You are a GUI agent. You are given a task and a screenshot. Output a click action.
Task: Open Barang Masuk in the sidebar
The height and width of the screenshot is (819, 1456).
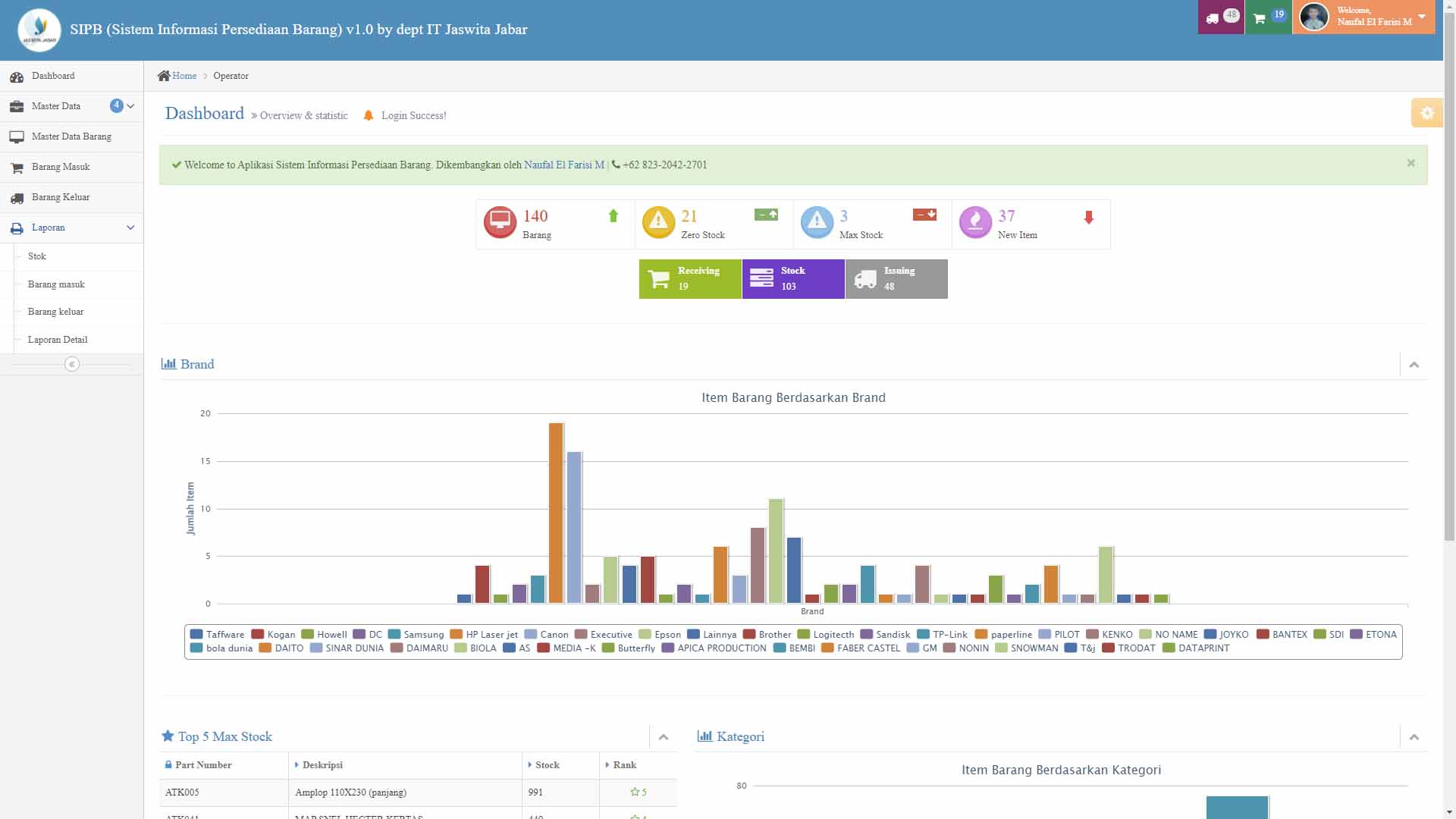coord(61,167)
